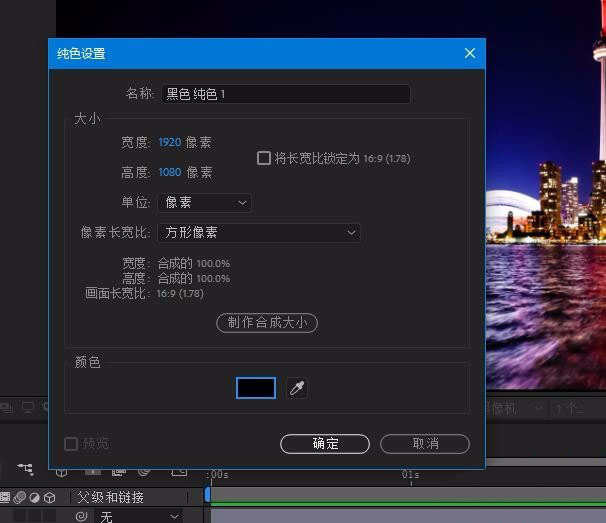Viewport: 606px width, 523px height.
Task: Open the units dropdown showing 像素
Action: click(x=204, y=203)
